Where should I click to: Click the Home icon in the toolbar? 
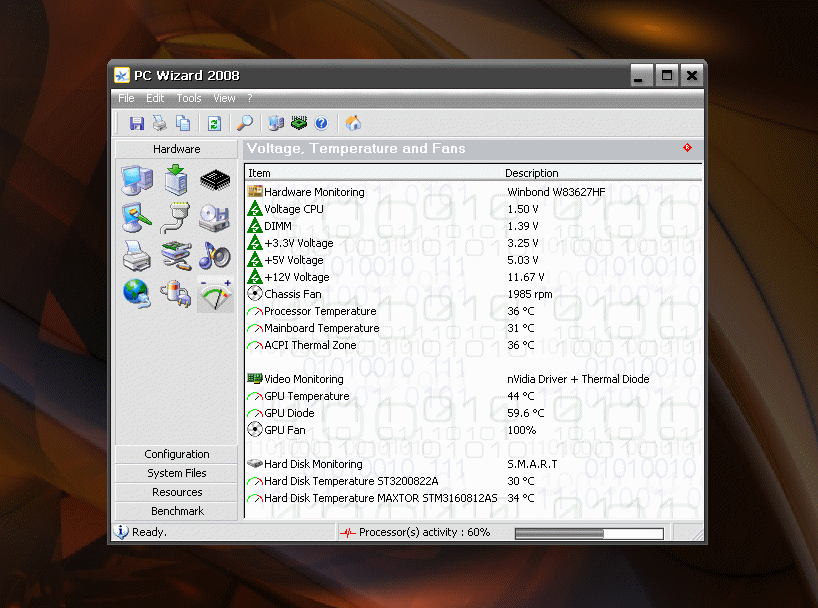click(352, 123)
